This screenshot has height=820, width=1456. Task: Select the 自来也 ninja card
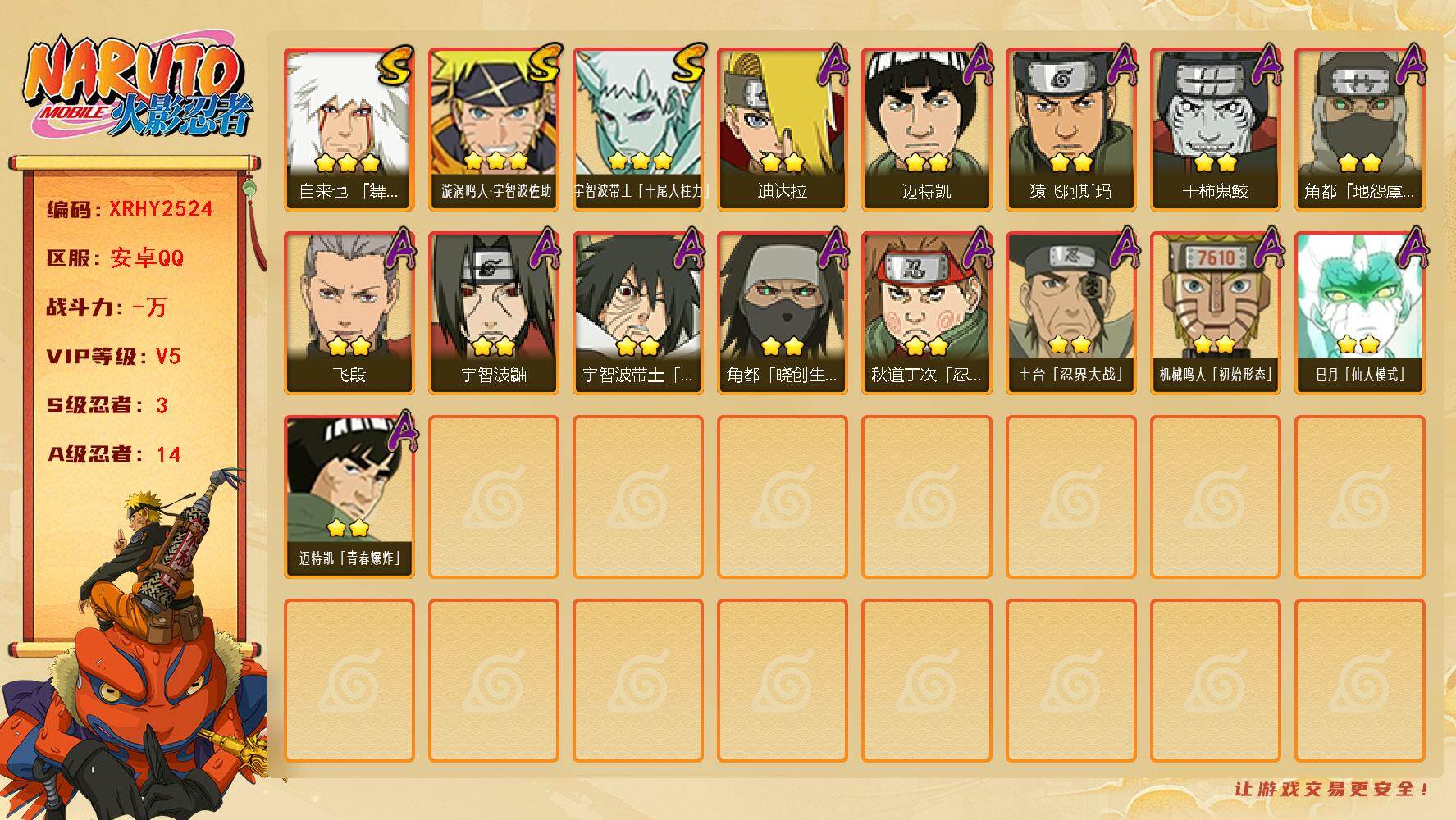click(349, 129)
